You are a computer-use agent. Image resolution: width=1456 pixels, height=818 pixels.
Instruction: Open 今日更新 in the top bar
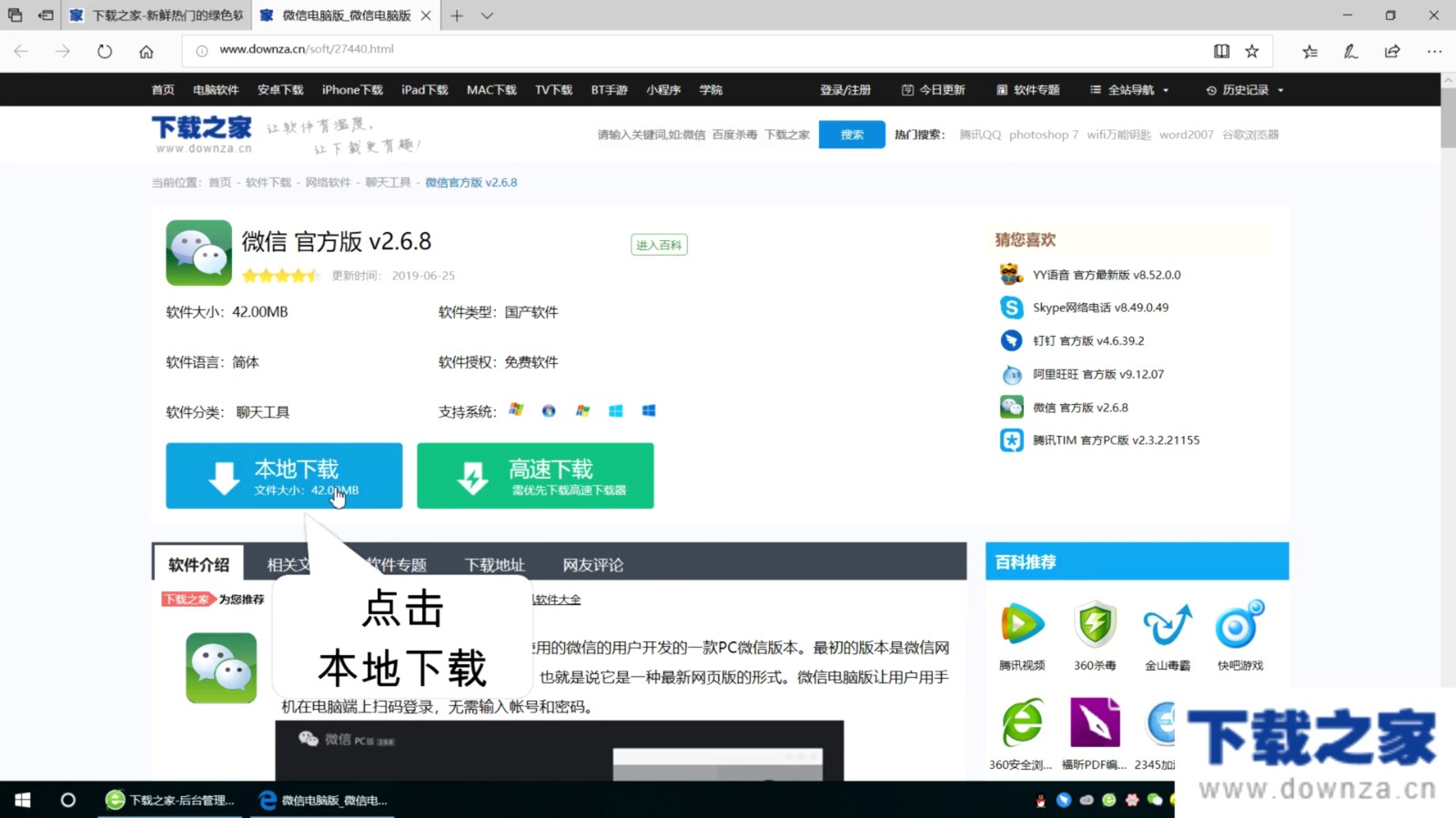coord(933,90)
